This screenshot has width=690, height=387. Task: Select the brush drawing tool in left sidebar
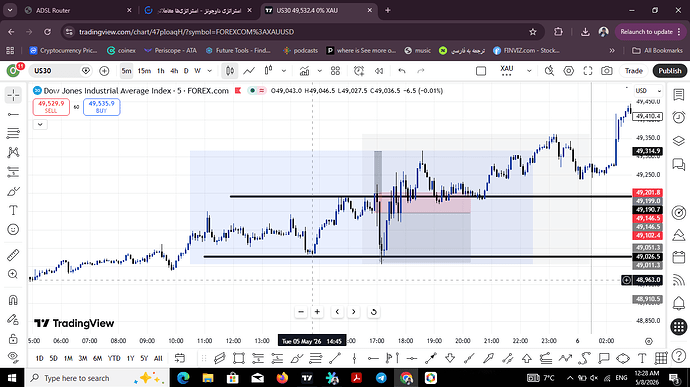pos(13,191)
